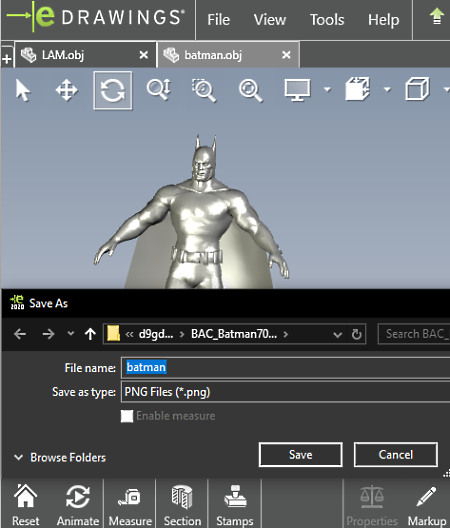This screenshot has width=450, height=528.
Task: Click the display monitor icon
Action: 297,90
